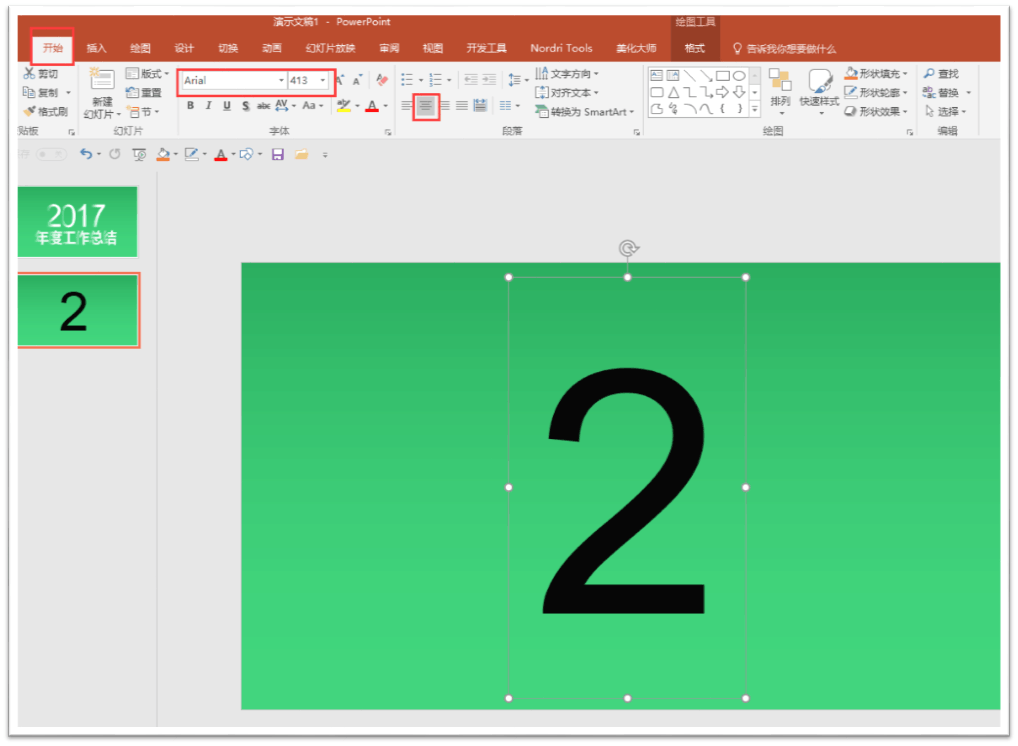This screenshot has height=746, width=1018.
Task: Select slide thumbnail showing 2
Action: pos(77,310)
